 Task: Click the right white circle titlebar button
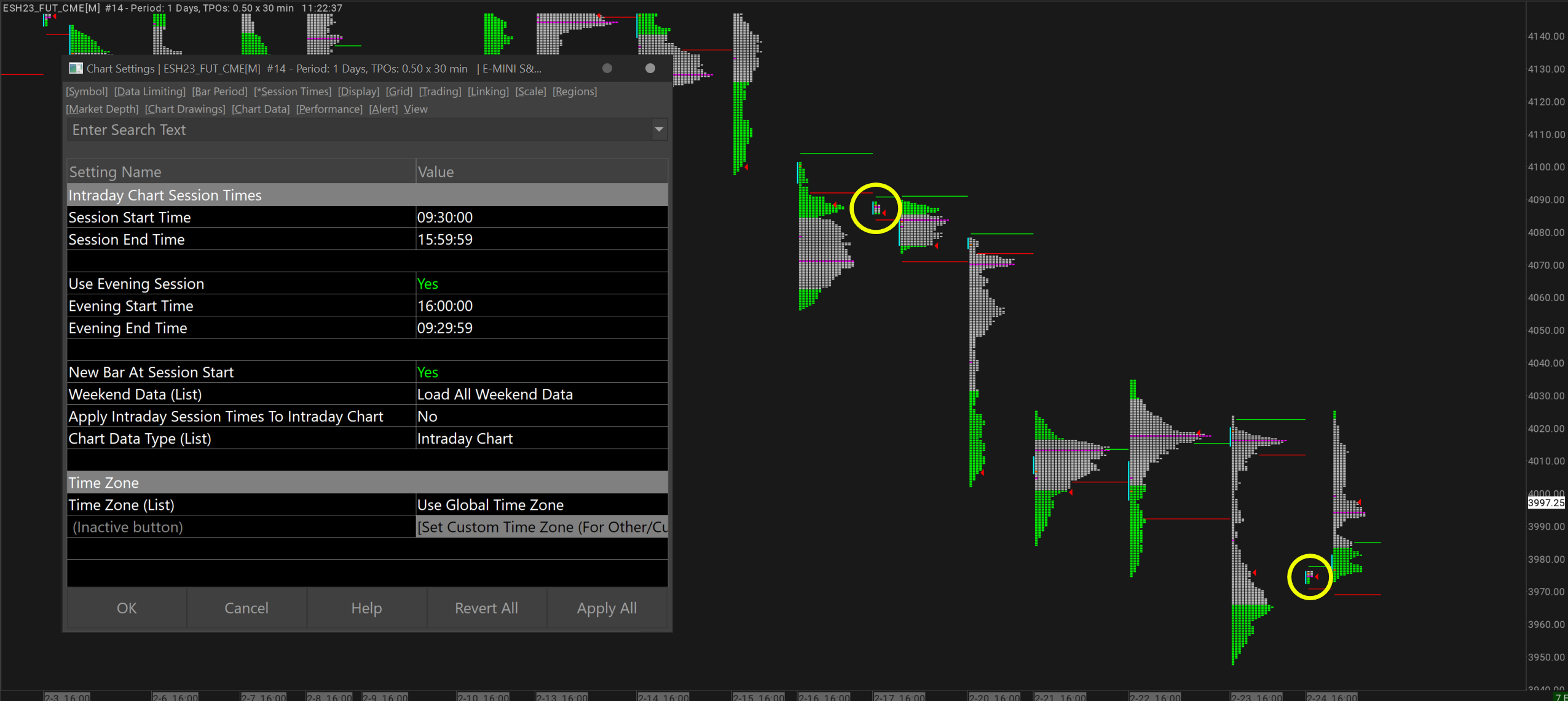[x=650, y=68]
